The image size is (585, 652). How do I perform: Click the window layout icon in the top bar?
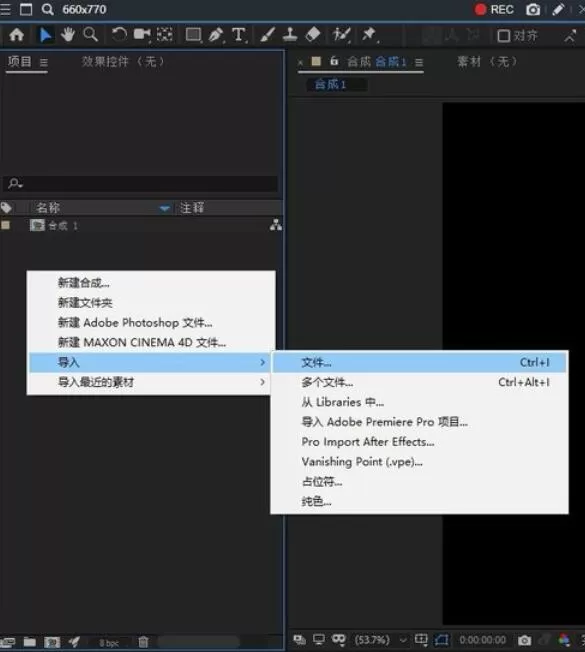[x=26, y=9]
